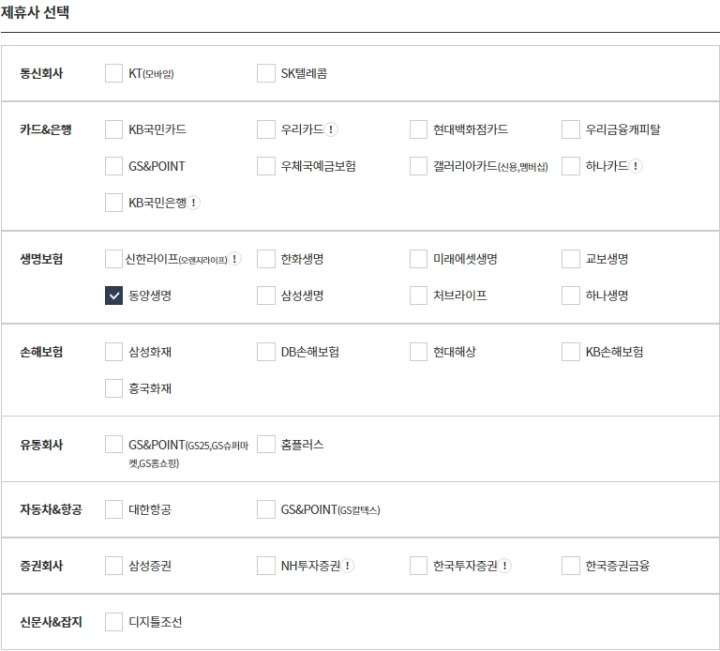
Task: Click the 생명보험 category label
Action: tap(41, 259)
